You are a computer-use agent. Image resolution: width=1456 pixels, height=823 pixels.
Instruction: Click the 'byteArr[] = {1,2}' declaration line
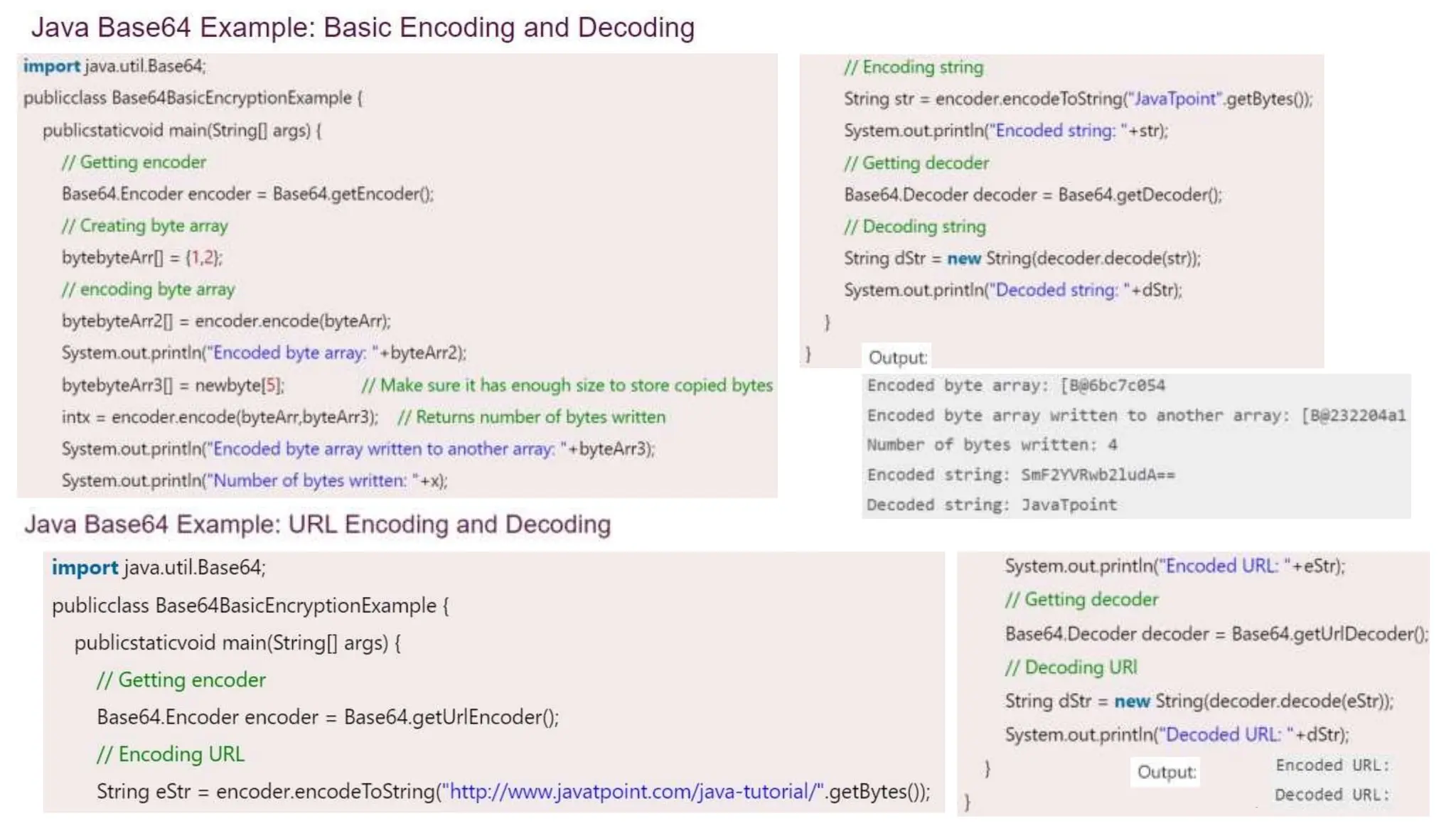[142, 257]
